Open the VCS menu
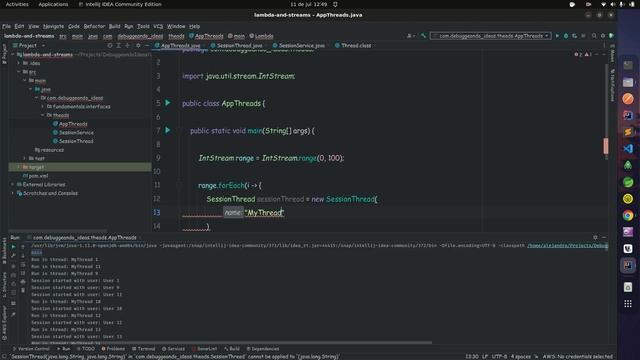This screenshot has width=640, height=360. pos(158,26)
